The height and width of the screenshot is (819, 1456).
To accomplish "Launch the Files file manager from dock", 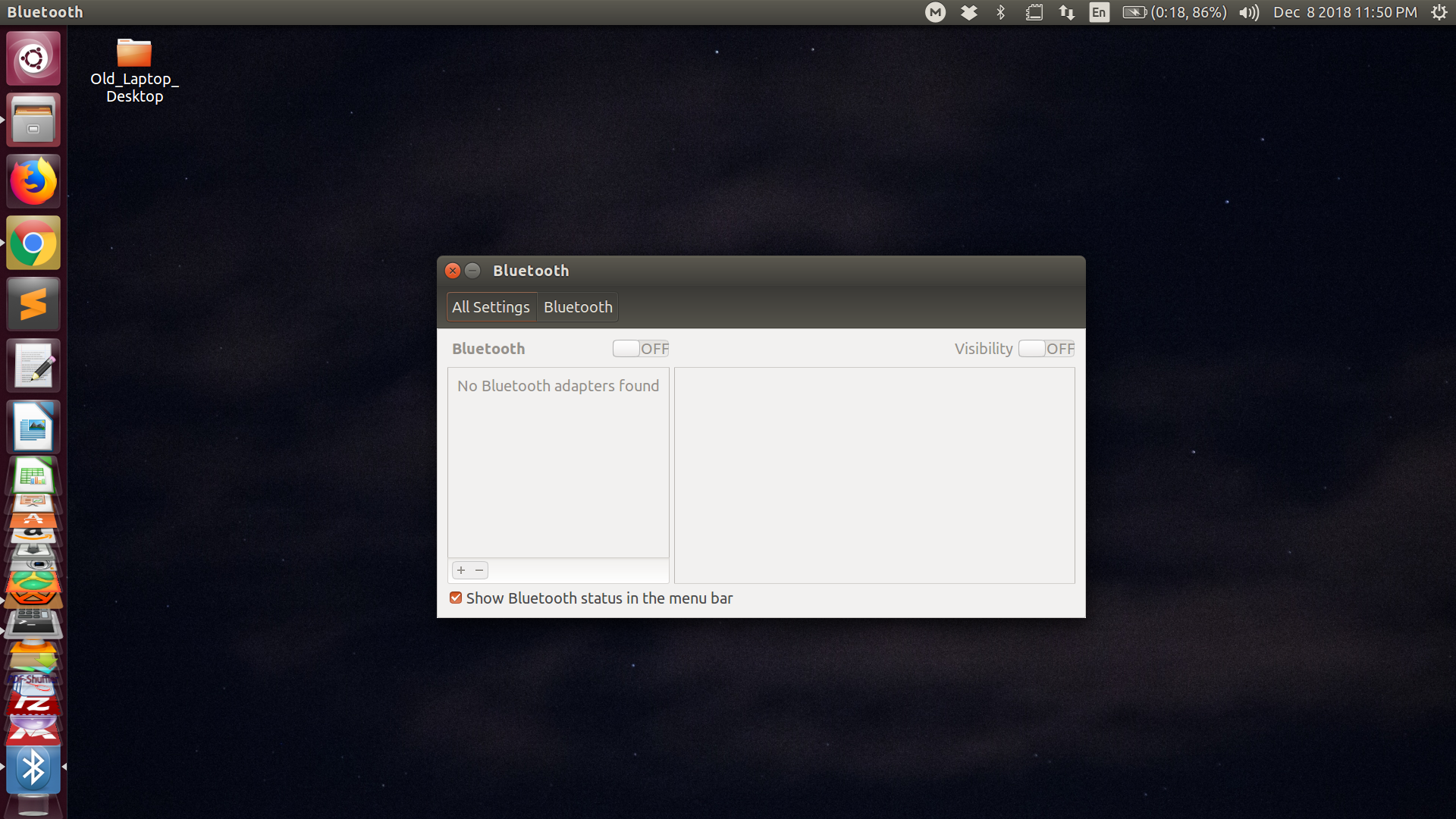I will (33, 120).
